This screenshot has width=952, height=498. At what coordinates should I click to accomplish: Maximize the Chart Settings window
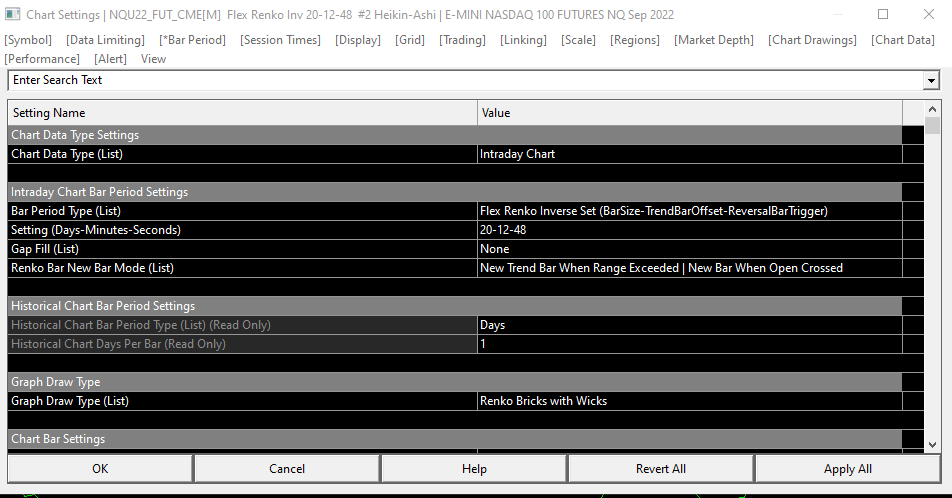coord(883,14)
